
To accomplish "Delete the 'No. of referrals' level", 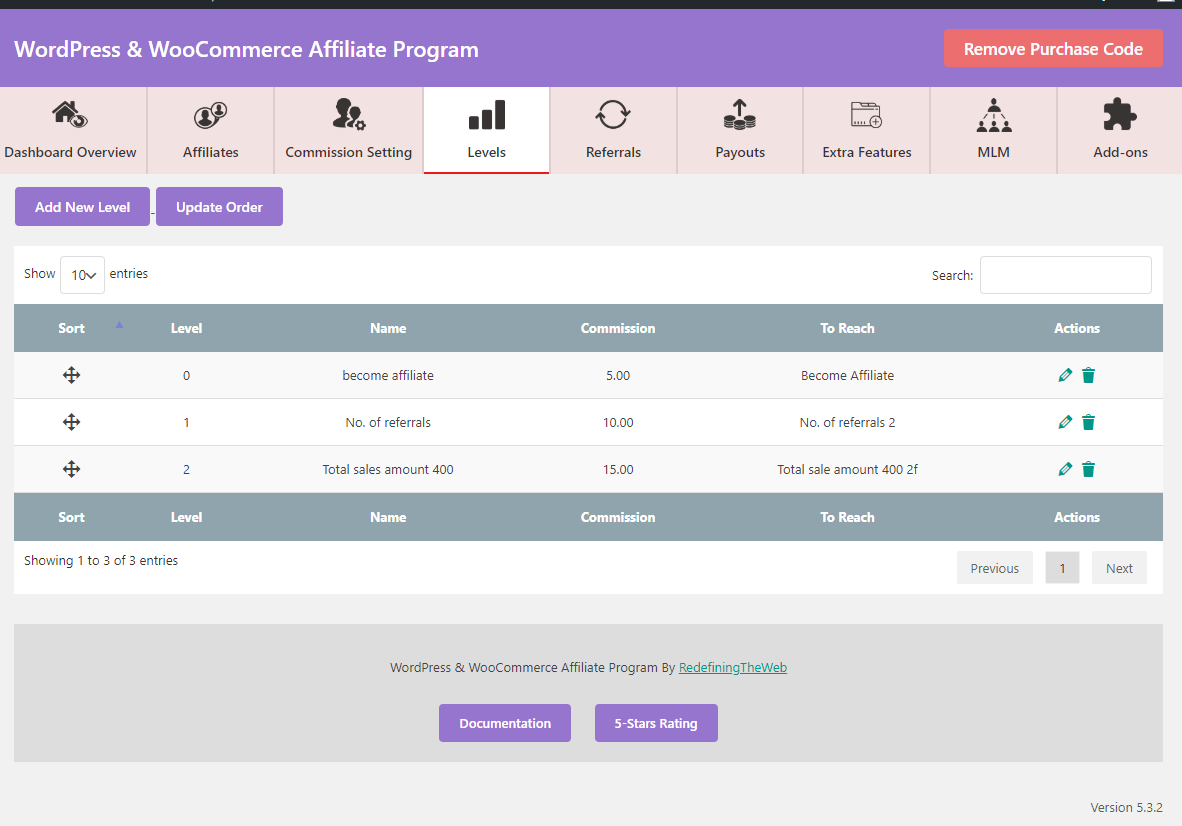I will (1089, 422).
